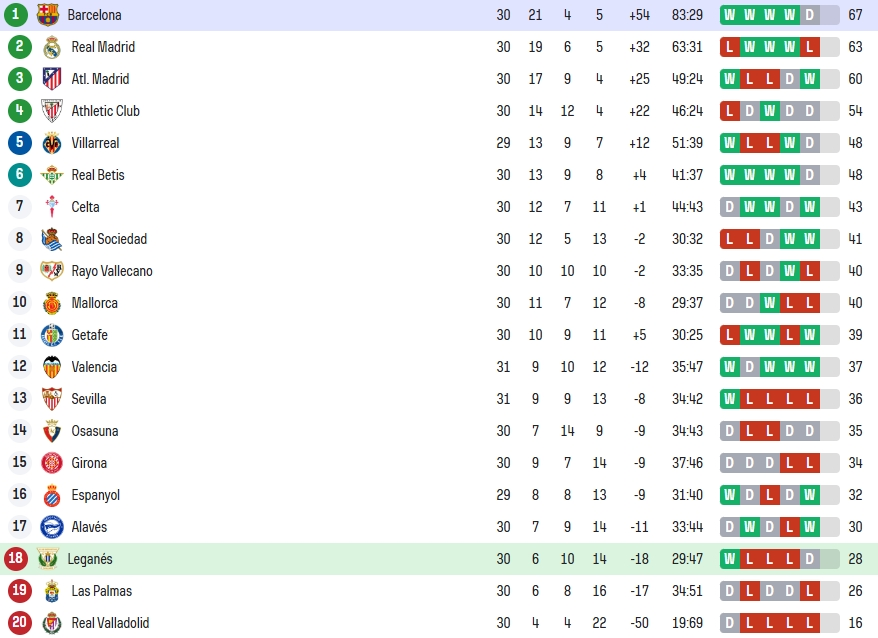Click the red position 18 badge
Image resolution: width=878 pixels, height=638 pixels.
pos(16,558)
